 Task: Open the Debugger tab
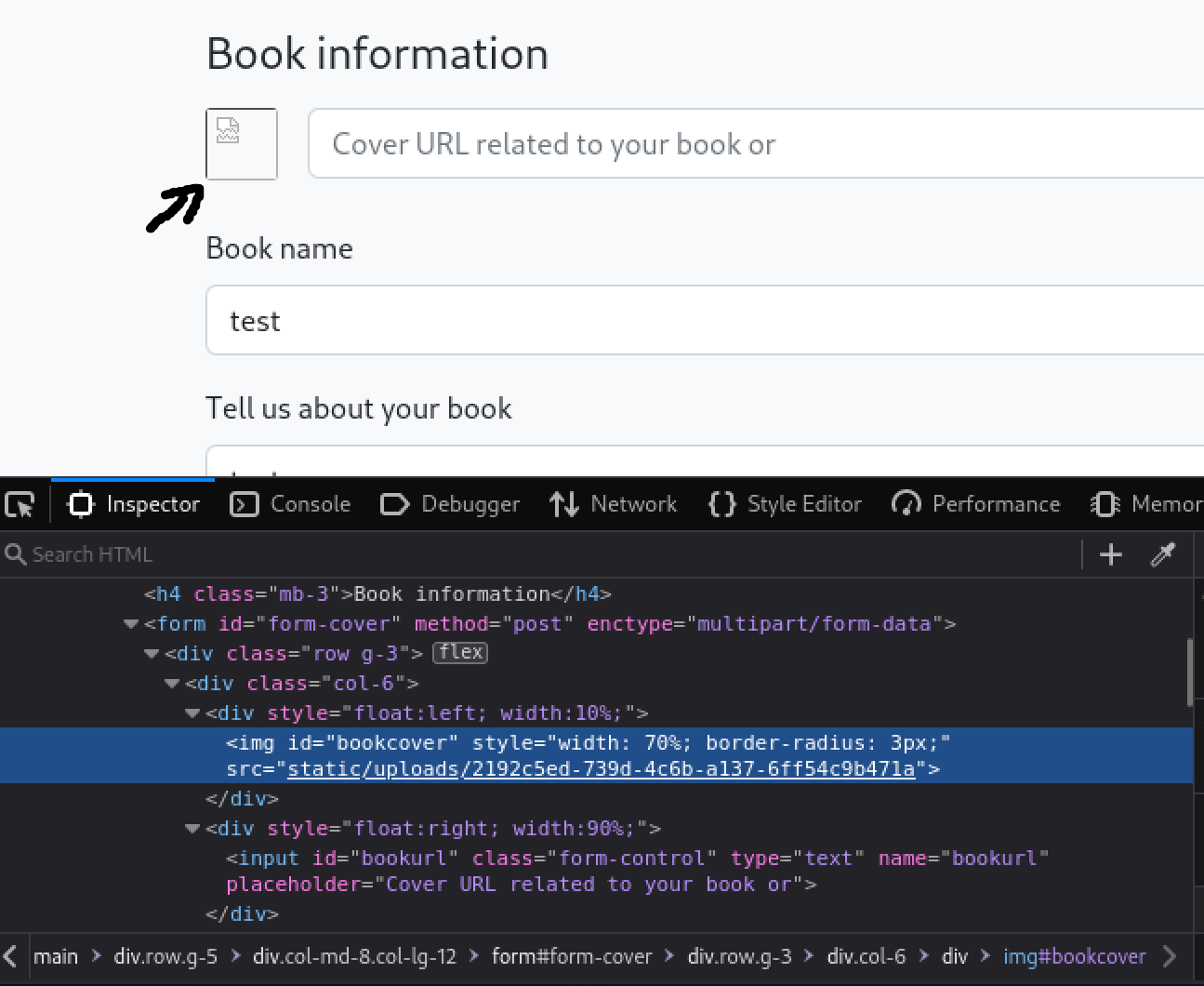pyautogui.click(x=451, y=504)
